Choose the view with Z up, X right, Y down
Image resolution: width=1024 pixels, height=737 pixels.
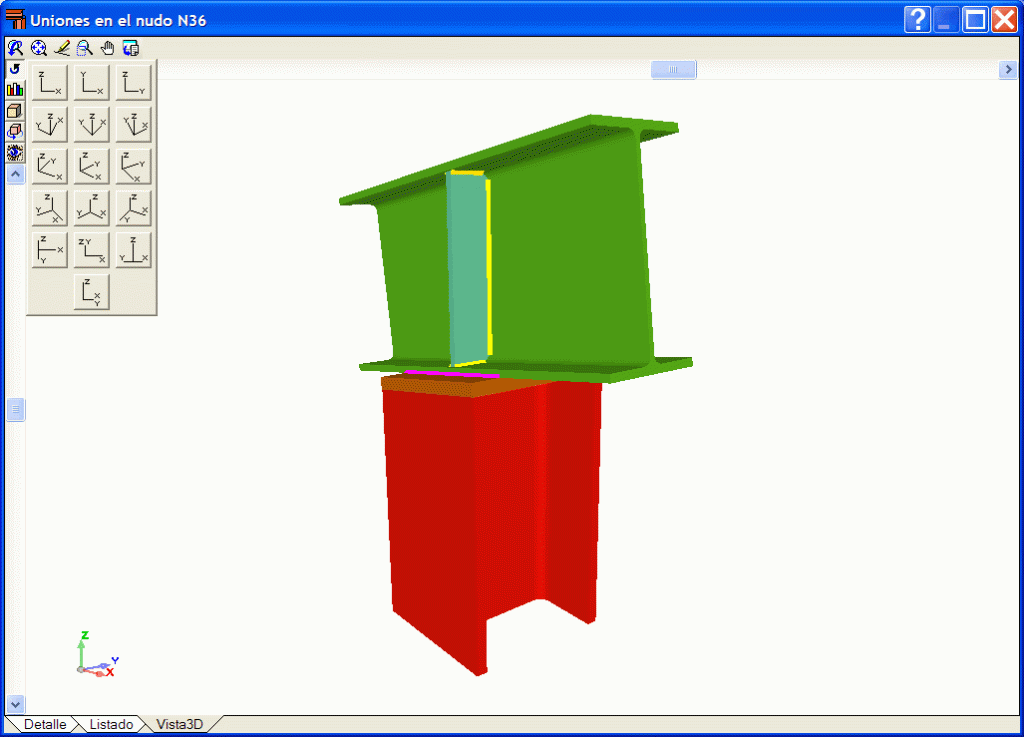click(x=50, y=250)
